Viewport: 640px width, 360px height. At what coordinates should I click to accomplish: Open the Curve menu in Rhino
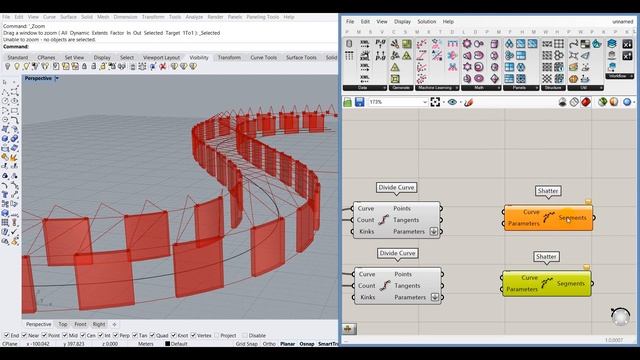49,17
